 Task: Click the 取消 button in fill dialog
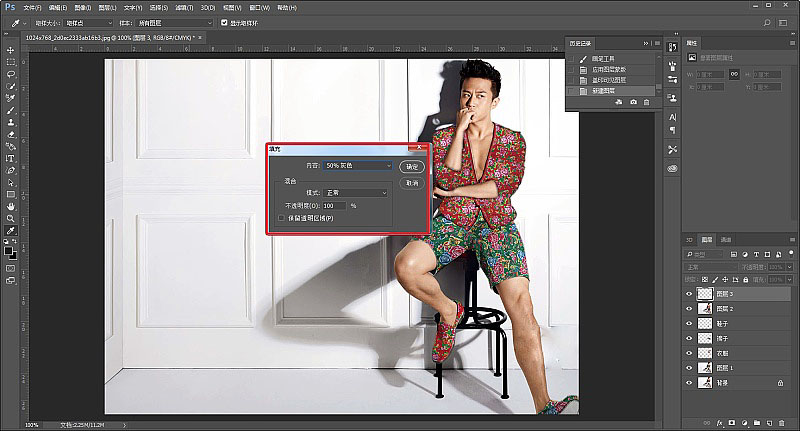coord(412,183)
